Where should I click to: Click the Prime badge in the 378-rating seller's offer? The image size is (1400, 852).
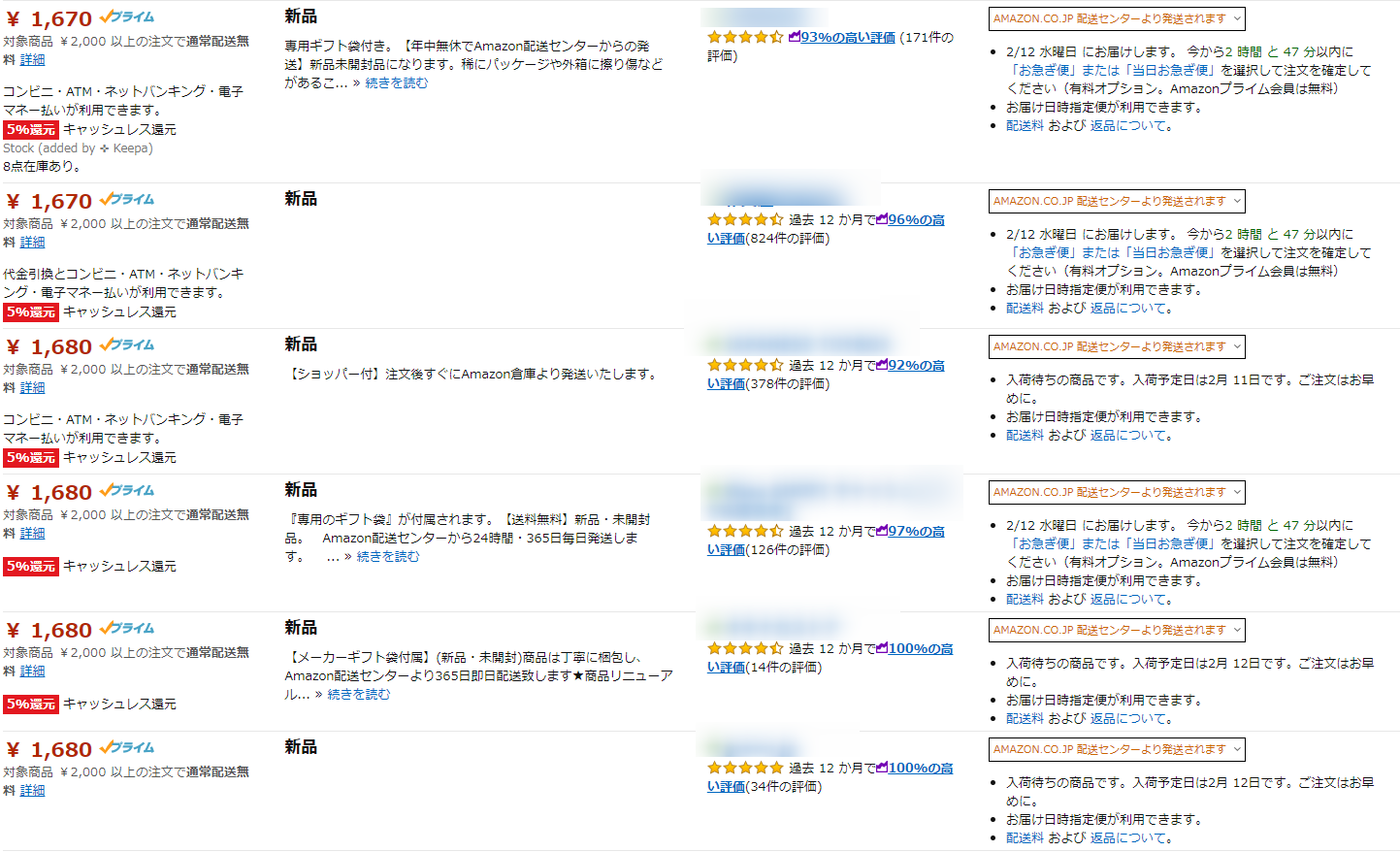[x=127, y=345]
